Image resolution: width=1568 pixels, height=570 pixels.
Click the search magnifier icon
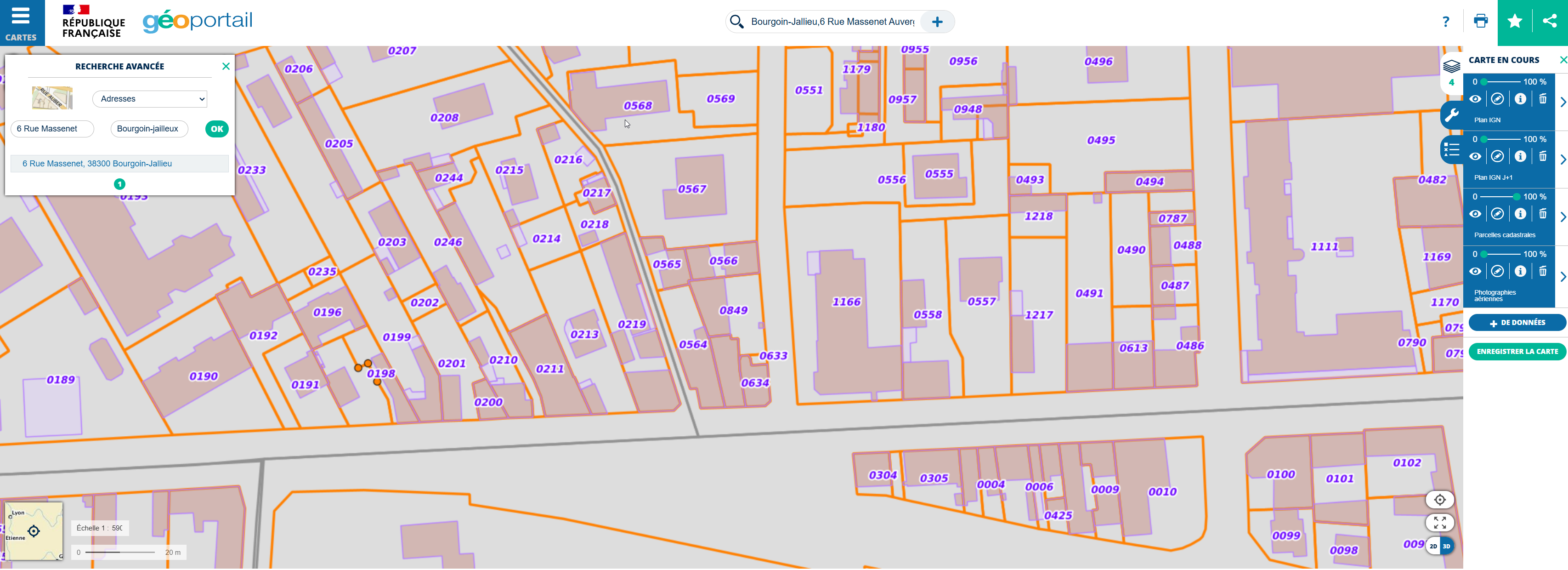pyautogui.click(x=736, y=22)
